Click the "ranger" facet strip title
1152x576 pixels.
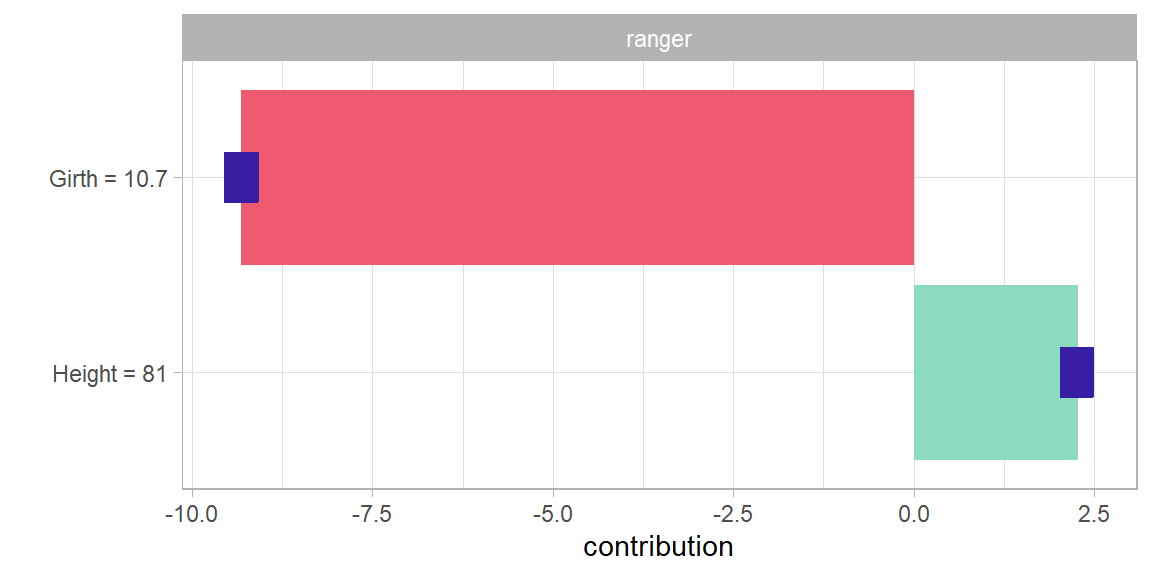tap(659, 39)
